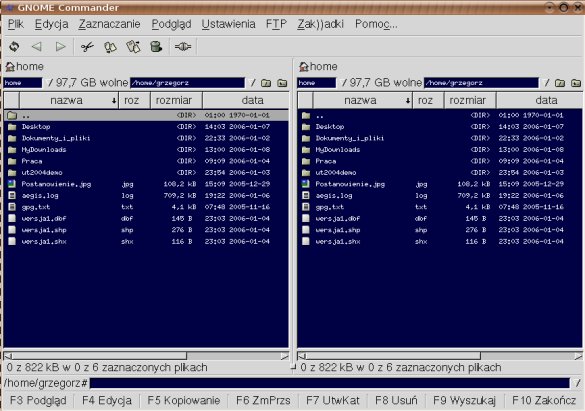585x411 pixels.
Task: Click right pane path field /home/grzegorz
Action: coord(481,83)
